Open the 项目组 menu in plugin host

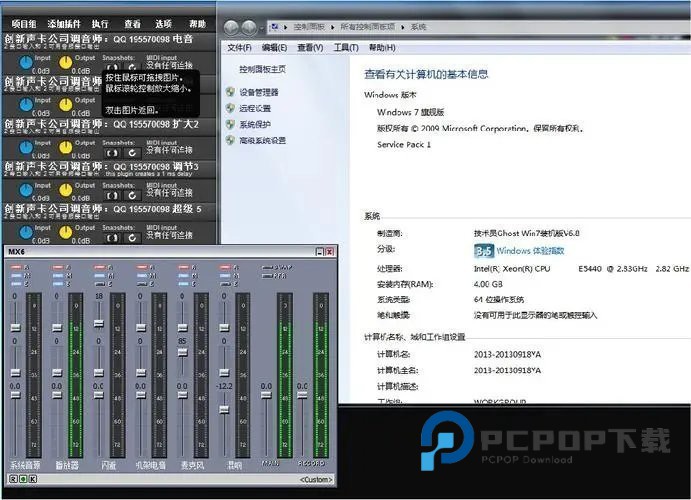pos(24,24)
